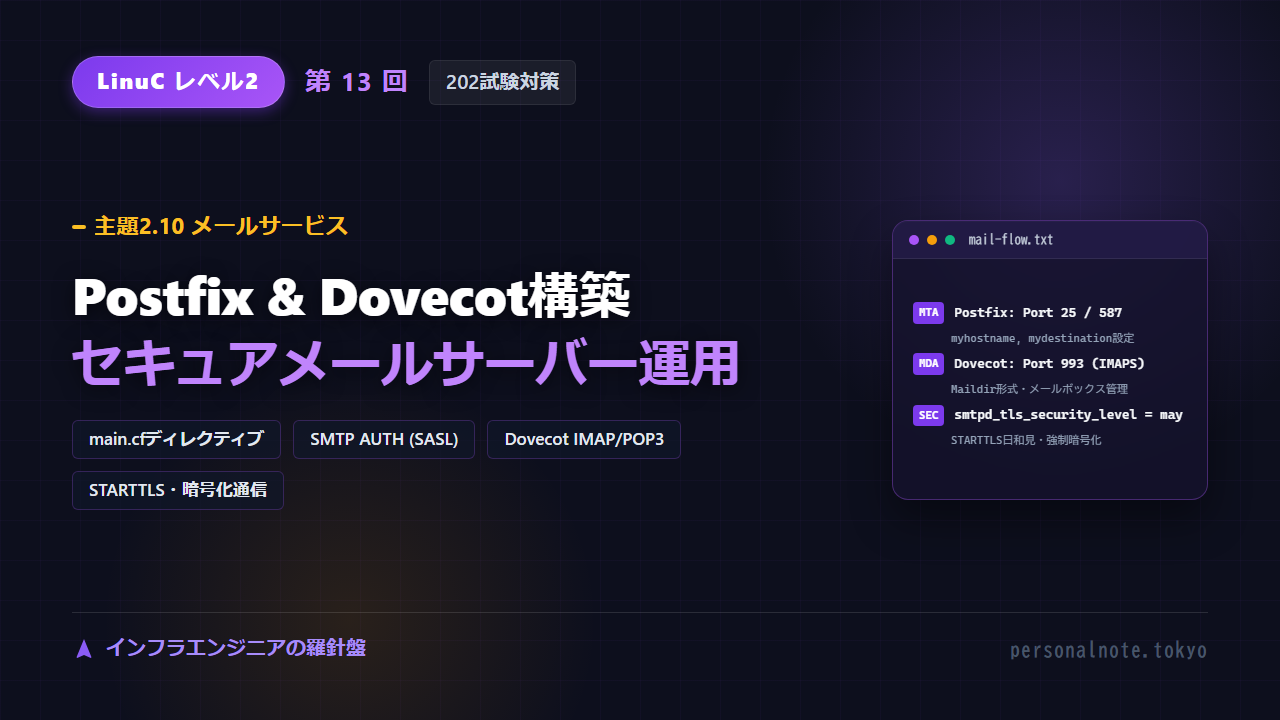1280x720 pixels.
Task: Select the STARTTLS・暗号化通信 tag
Action: [178, 490]
